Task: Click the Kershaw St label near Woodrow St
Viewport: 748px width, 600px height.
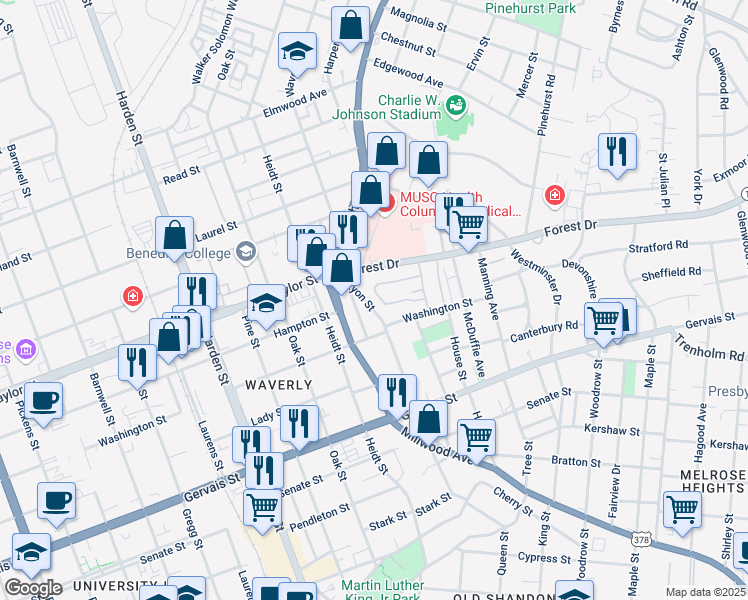Action: [x=612, y=430]
